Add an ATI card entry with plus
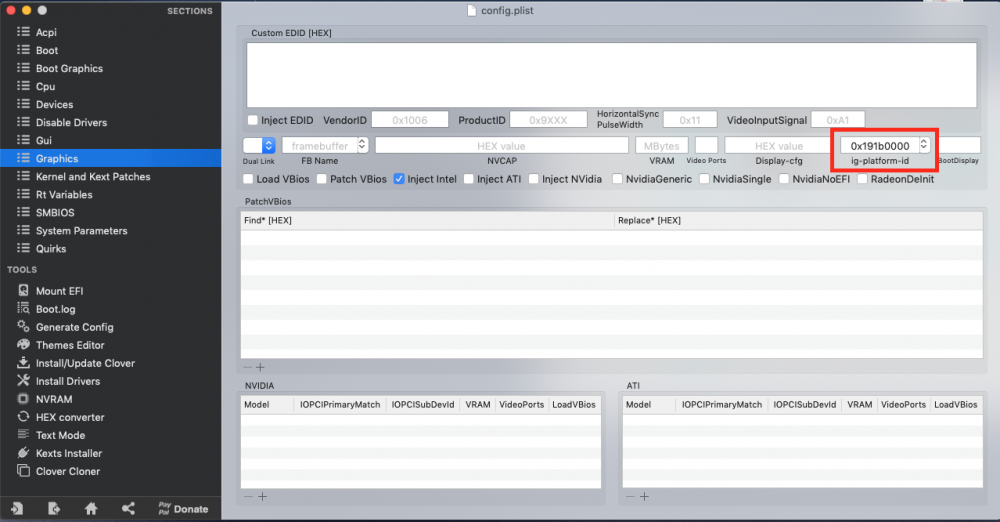This screenshot has height=522, width=1000. 644,496
